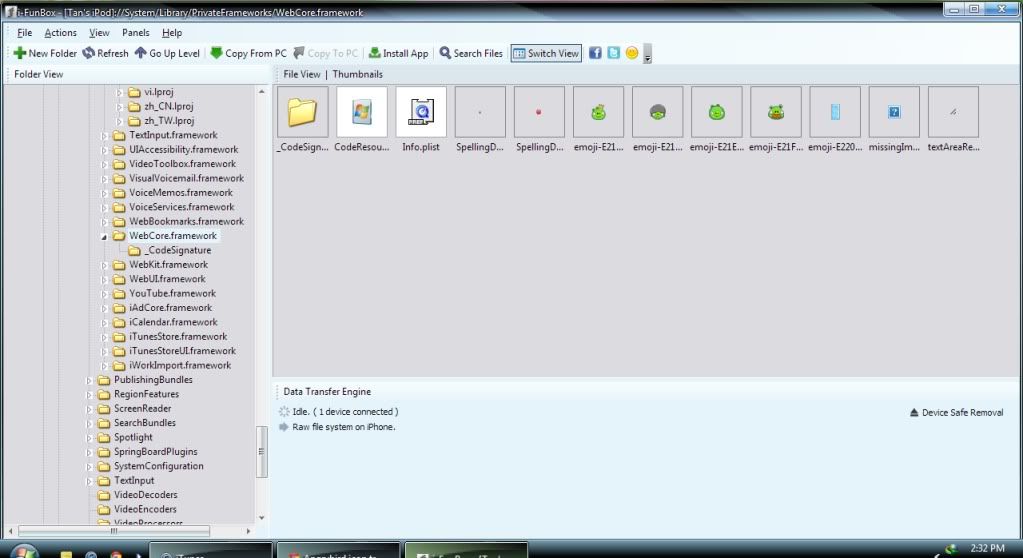Expand the YouTube.framework tree node
This screenshot has width=1023, height=558.
pyautogui.click(x=104, y=294)
